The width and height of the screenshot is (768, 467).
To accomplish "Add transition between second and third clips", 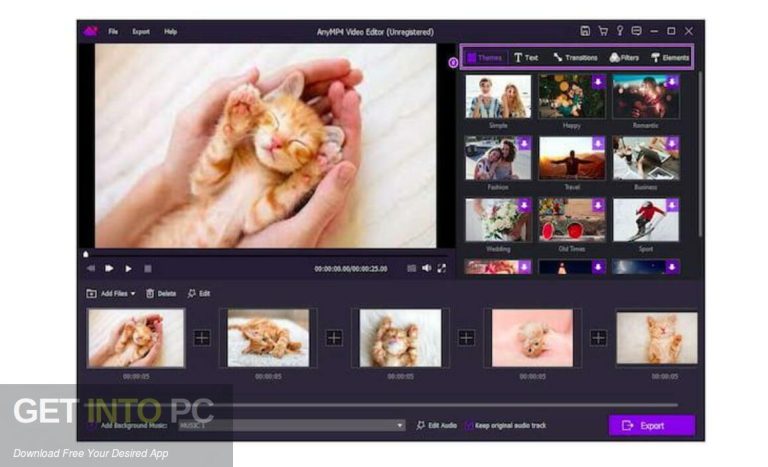I will (334, 338).
